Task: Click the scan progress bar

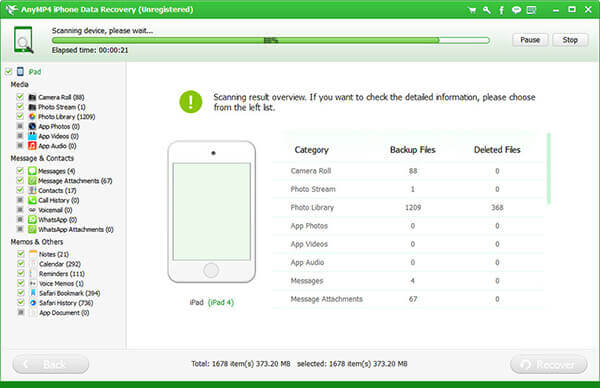Action: tap(271, 40)
